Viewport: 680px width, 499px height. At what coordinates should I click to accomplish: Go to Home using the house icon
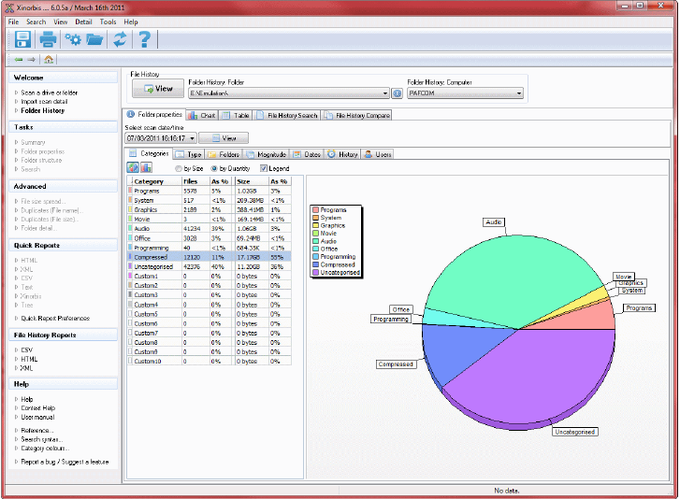pos(49,59)
